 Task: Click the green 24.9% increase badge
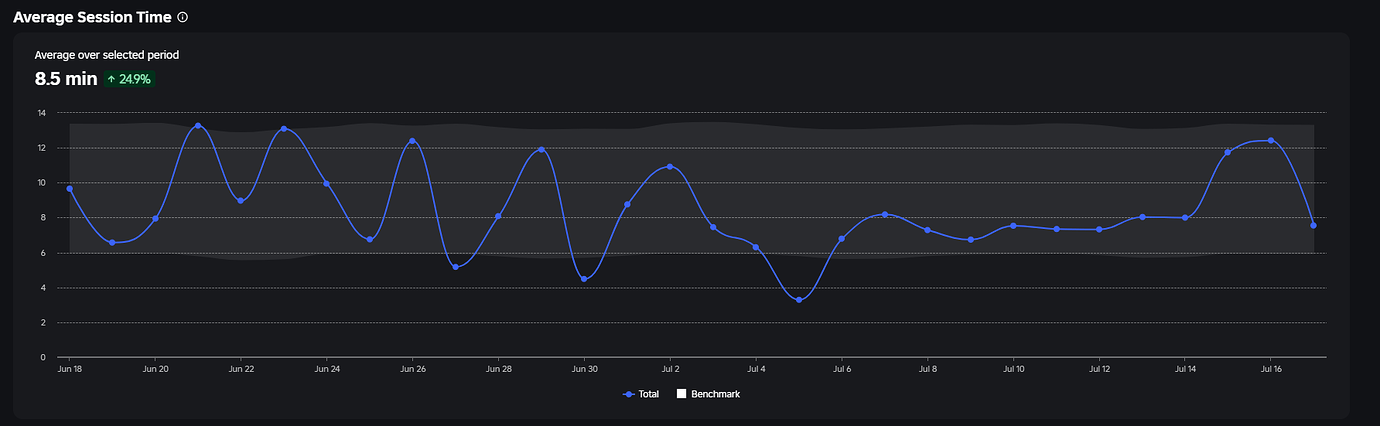coord(129,79)
